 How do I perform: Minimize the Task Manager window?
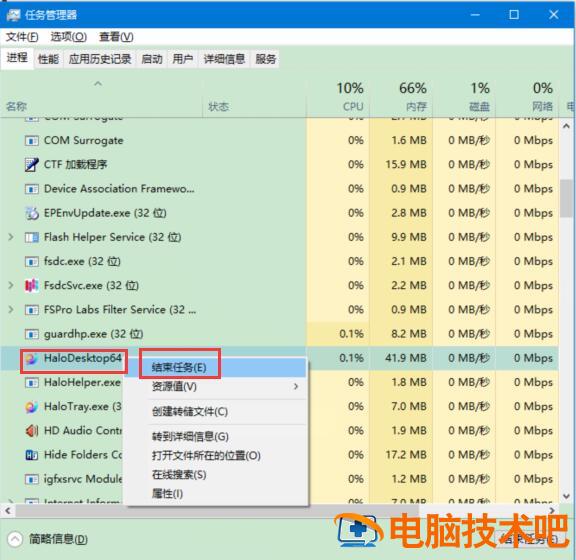coord(475,15)
